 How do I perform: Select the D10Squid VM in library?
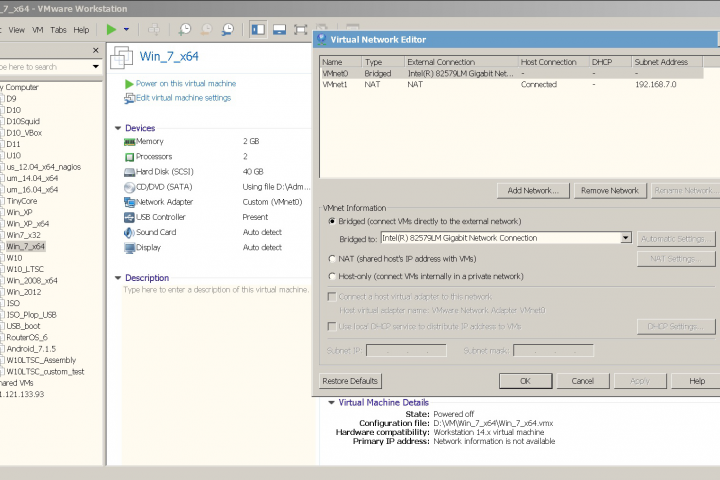click(x=23, y=121)
